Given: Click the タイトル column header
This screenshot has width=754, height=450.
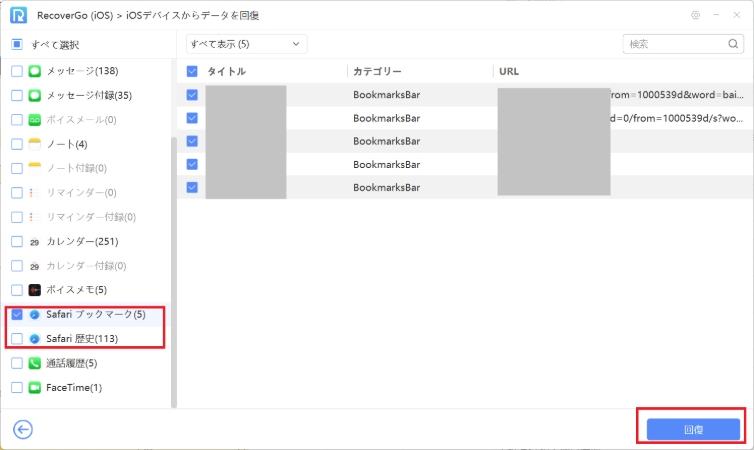Looking at the screenshot, I should coord(226,71).
